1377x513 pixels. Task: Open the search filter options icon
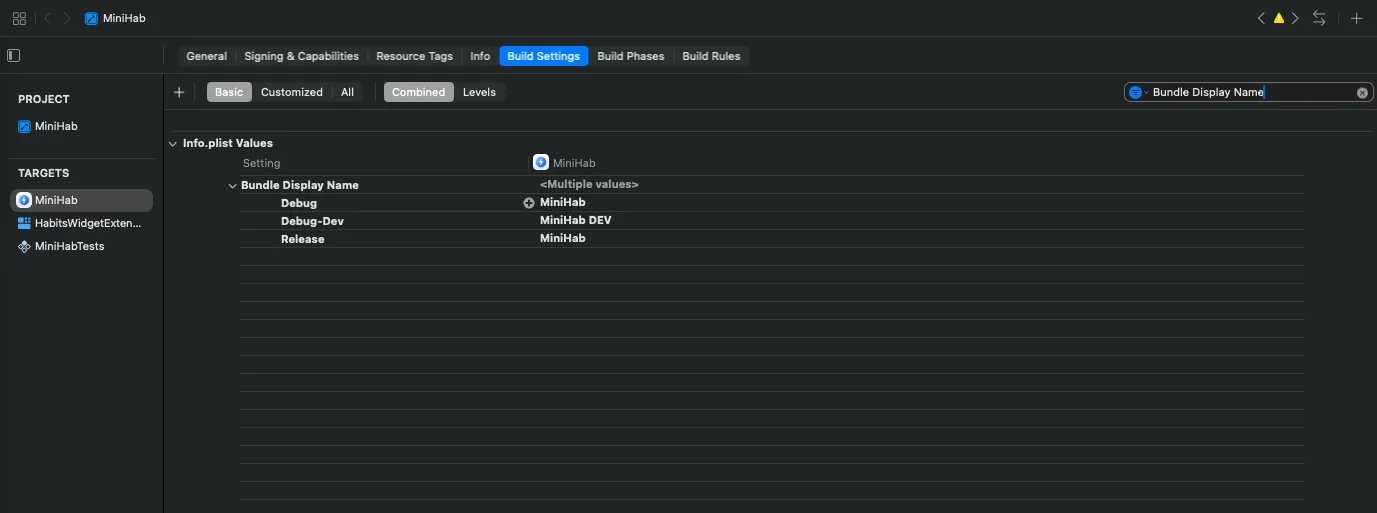[1137, 92]
